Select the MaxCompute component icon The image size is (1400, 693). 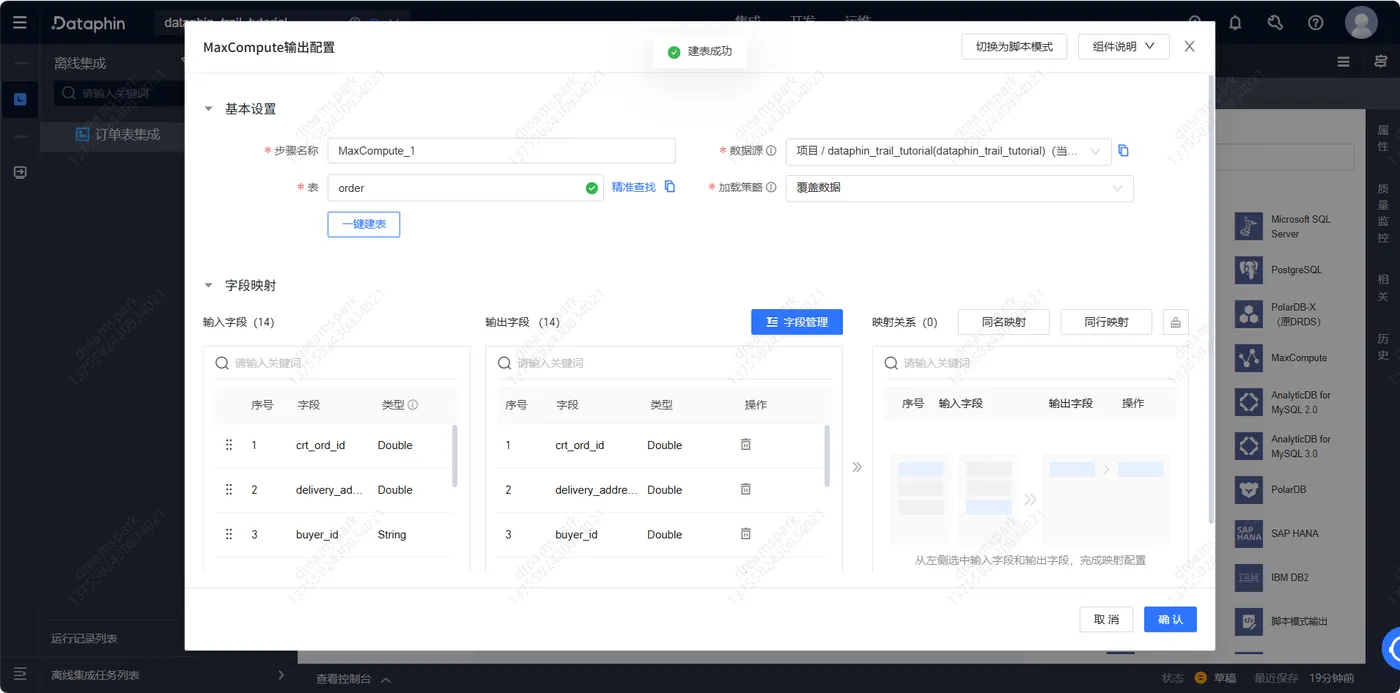[1249, 358]
